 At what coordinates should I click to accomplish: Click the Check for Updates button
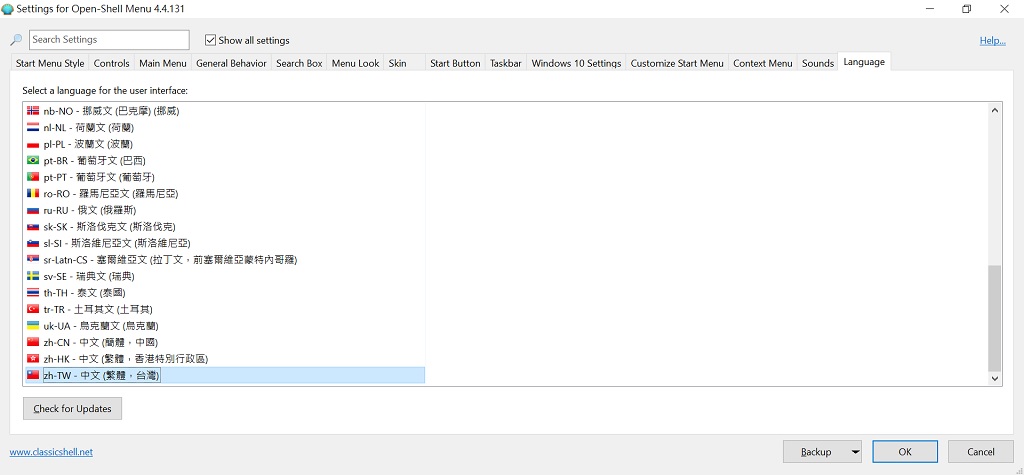72,408
